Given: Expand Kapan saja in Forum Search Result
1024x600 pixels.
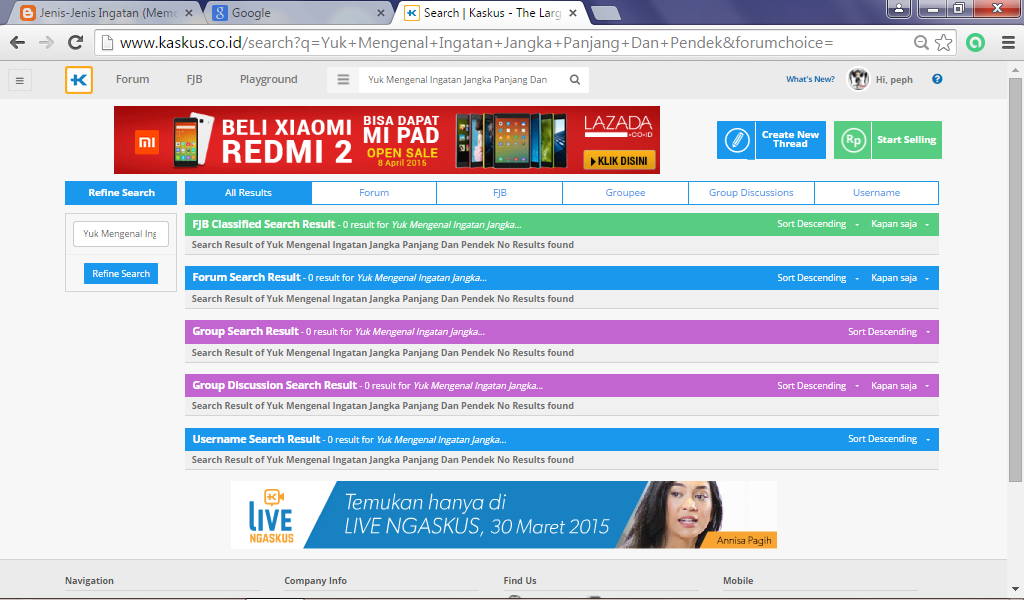Looking at the screenshot, I should tap(900, 277).
